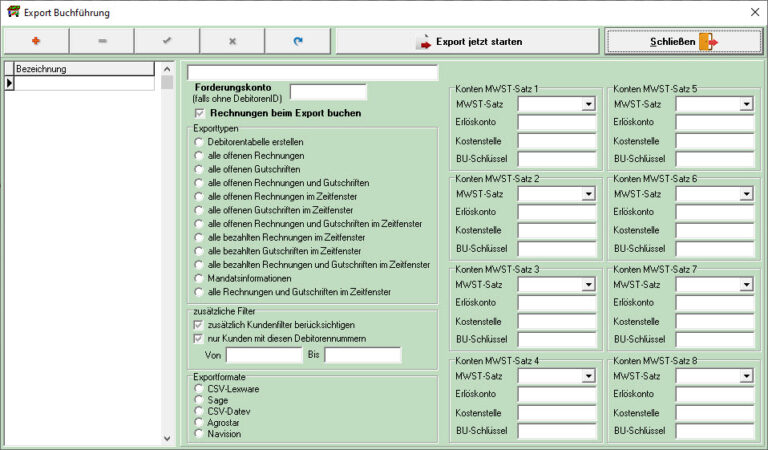Confirm the changes with the checkmark icon
Viewport: 768px width, 450px height.
click(x=167, y=41)
